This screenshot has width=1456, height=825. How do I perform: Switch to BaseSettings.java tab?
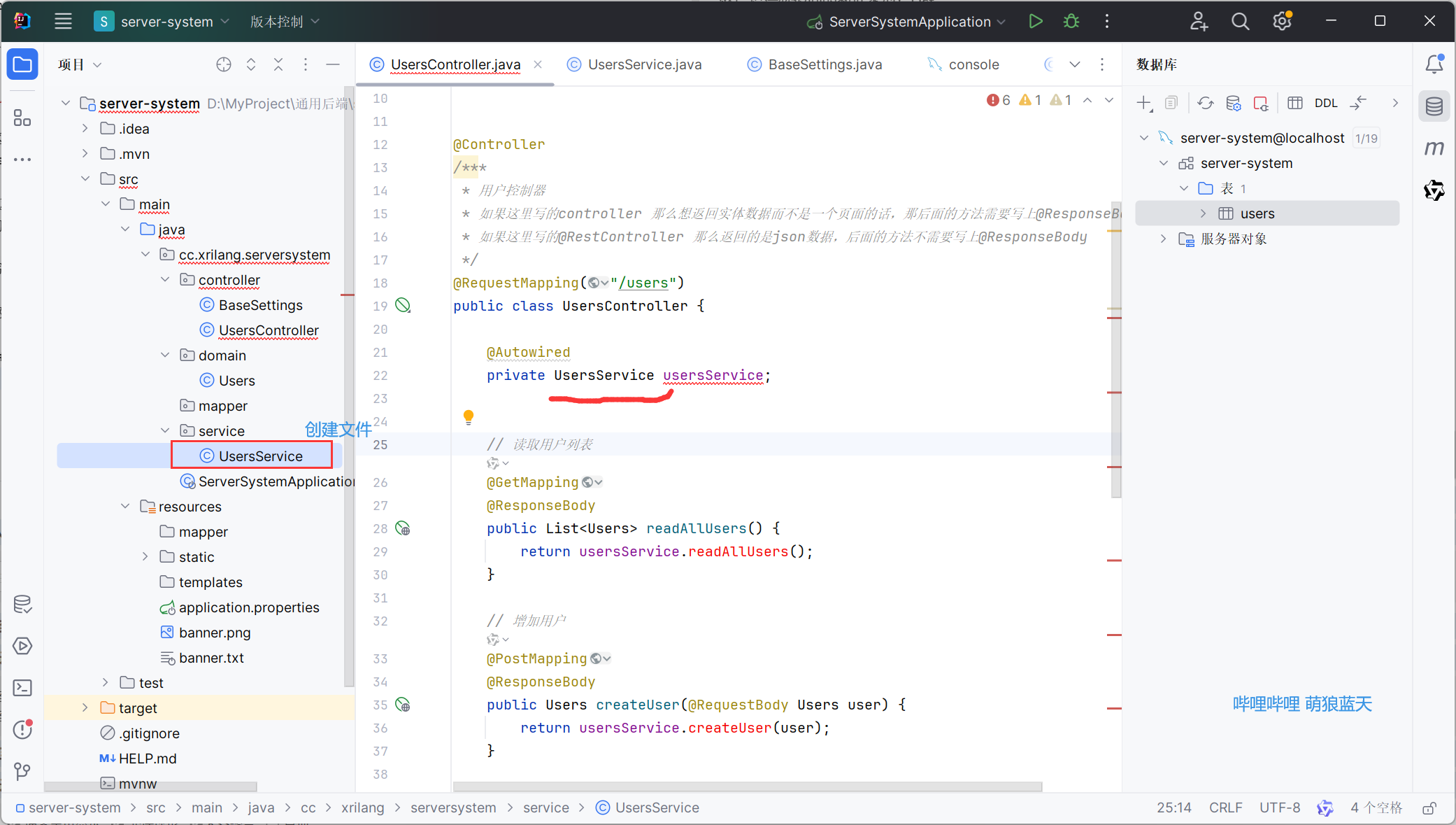coord(815,64)
